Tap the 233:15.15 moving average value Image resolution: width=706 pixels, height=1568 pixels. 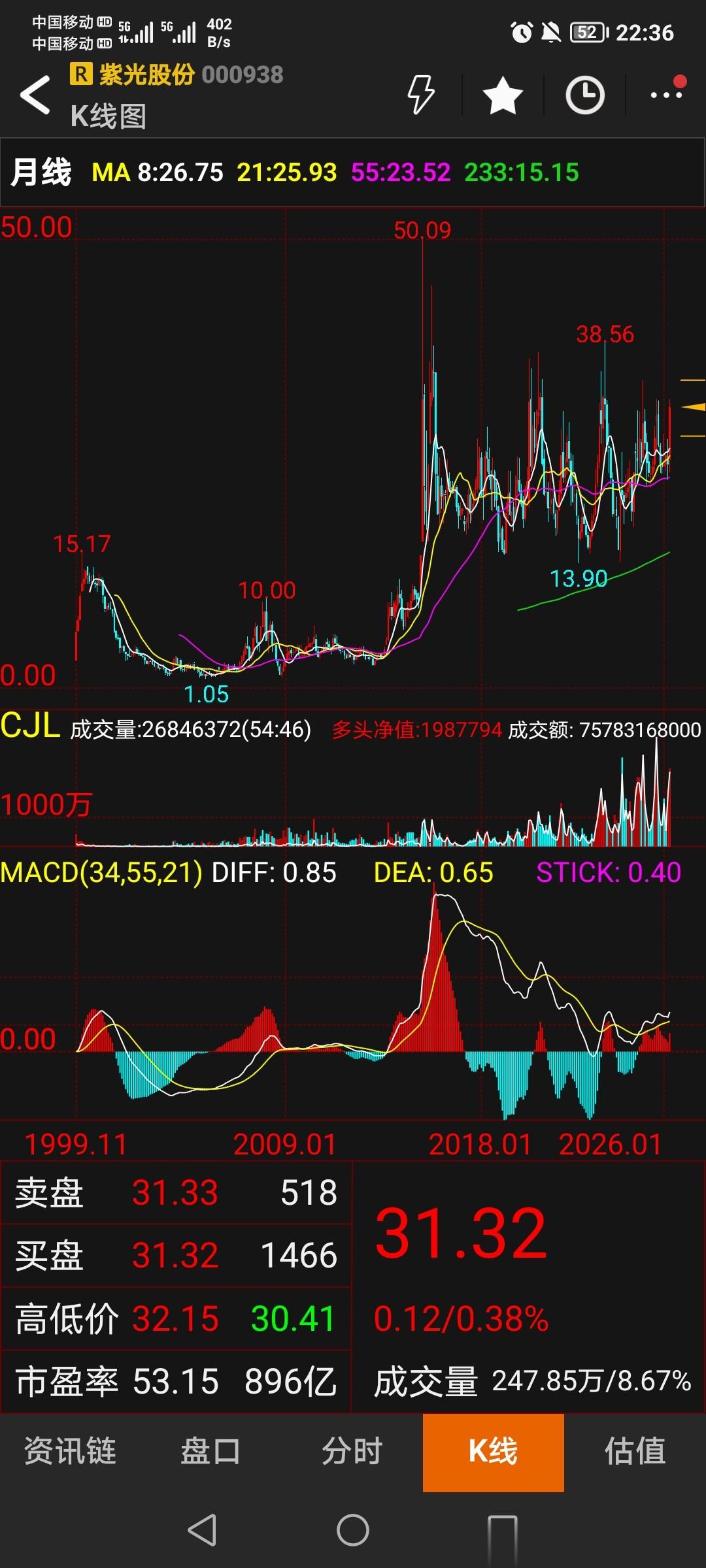click(522, 172)
